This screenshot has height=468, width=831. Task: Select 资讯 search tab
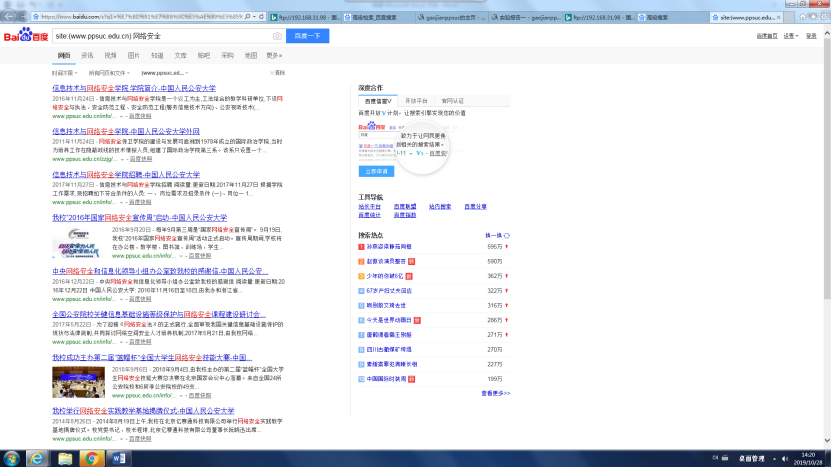click(87, 55)
